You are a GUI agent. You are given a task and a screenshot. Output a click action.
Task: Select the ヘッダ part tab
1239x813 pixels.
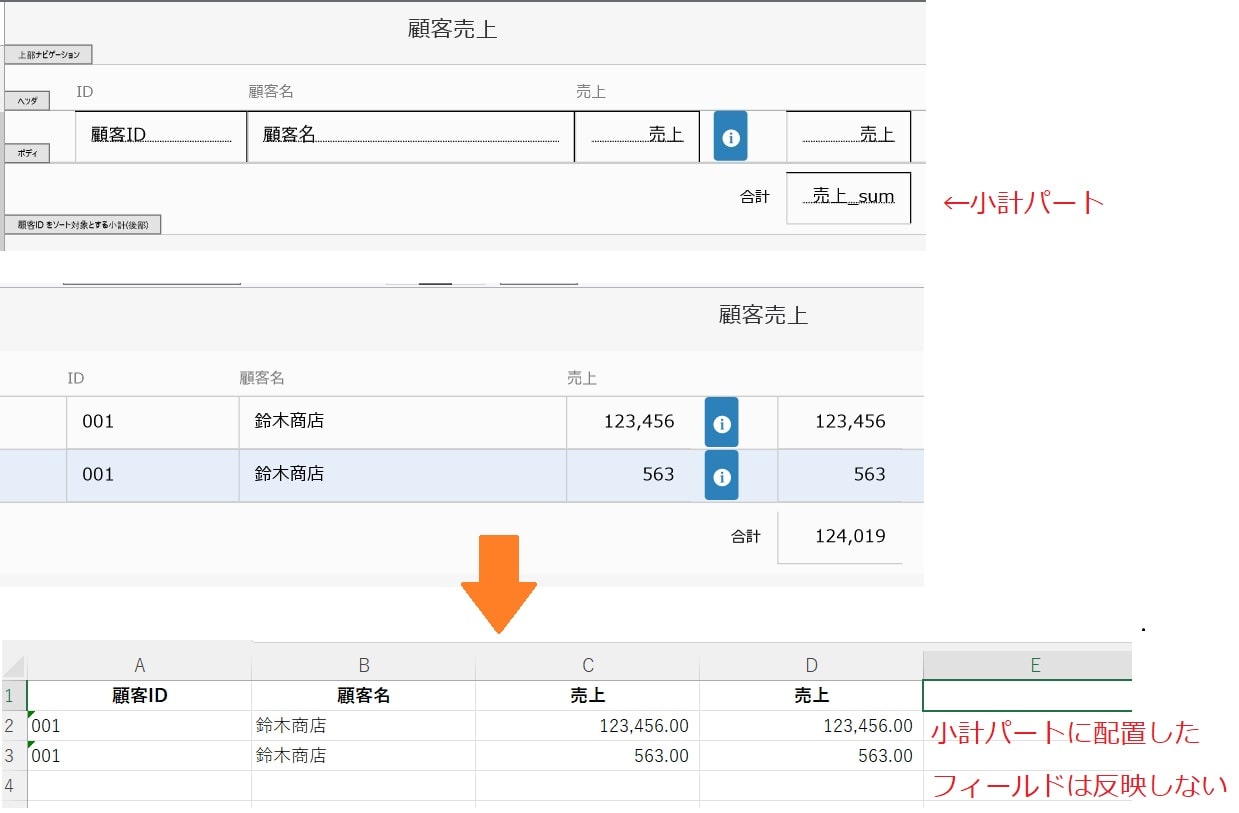tap(28, 100)
